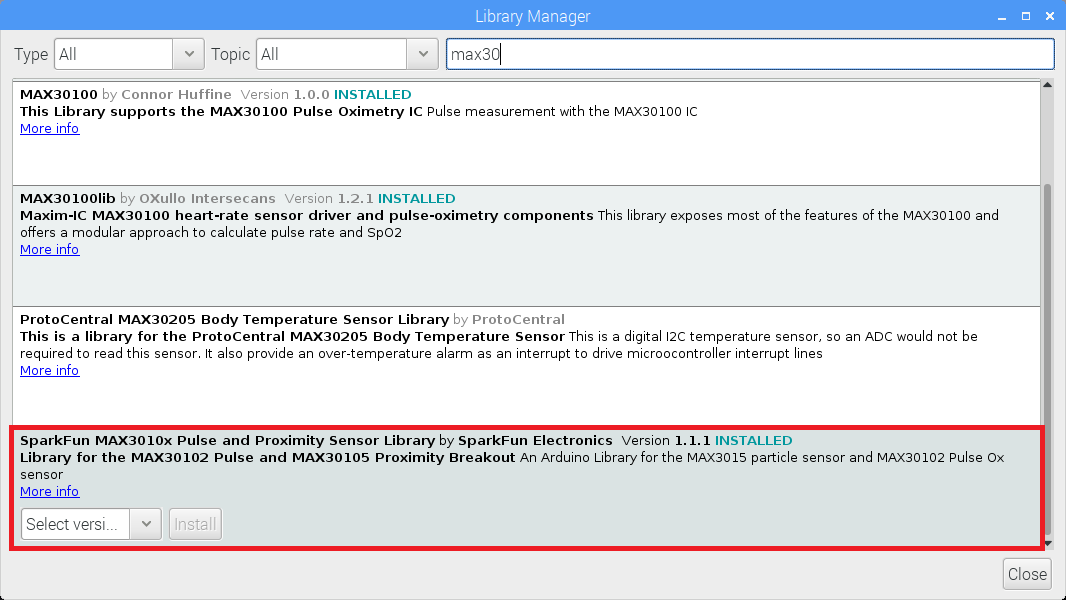Click the INSTALLED status of version 1.0.0
The height and width of the screenshot is (600, 1066).
[x=373, y=94]
